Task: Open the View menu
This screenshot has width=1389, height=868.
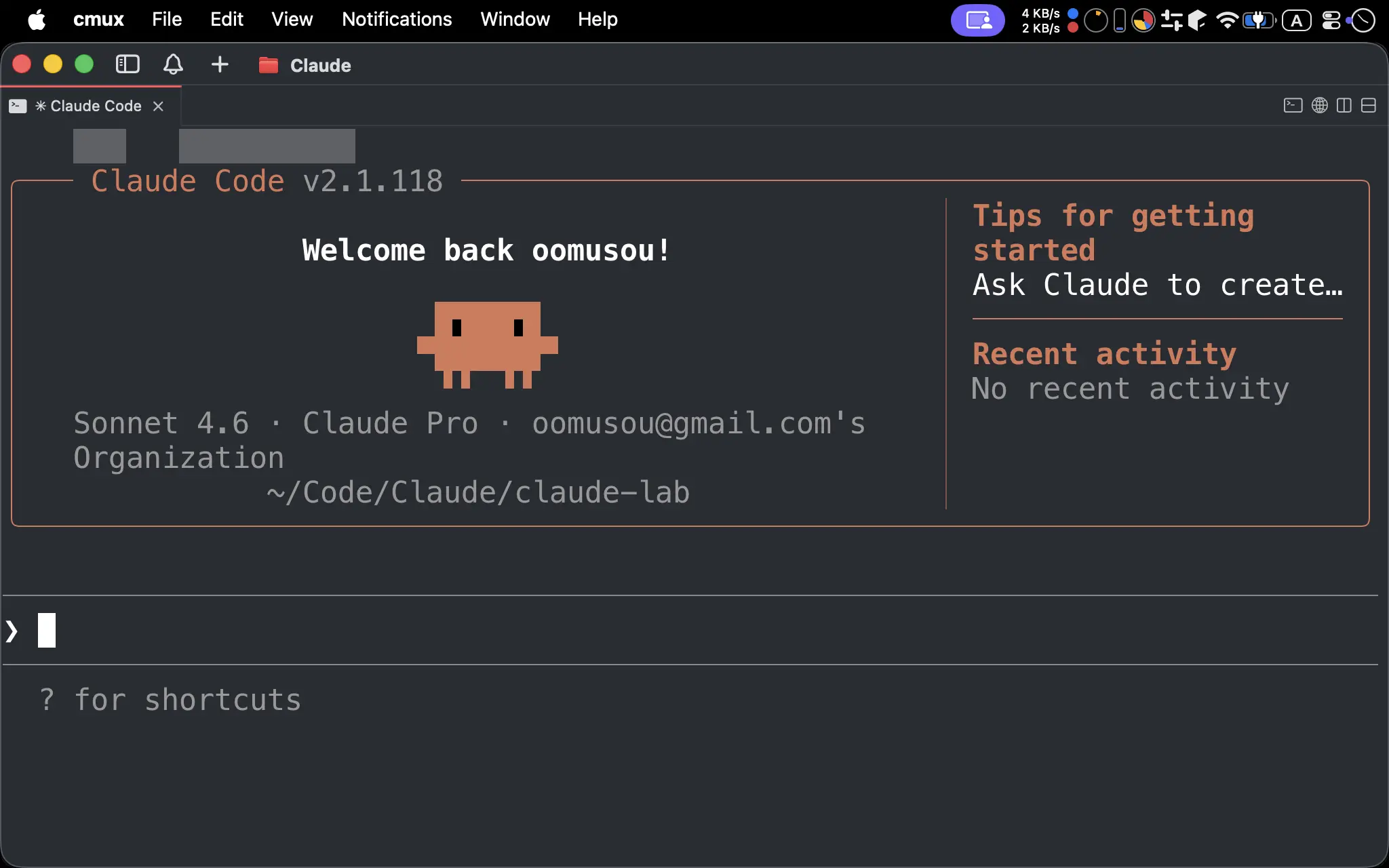Action: tap(292, 20)
